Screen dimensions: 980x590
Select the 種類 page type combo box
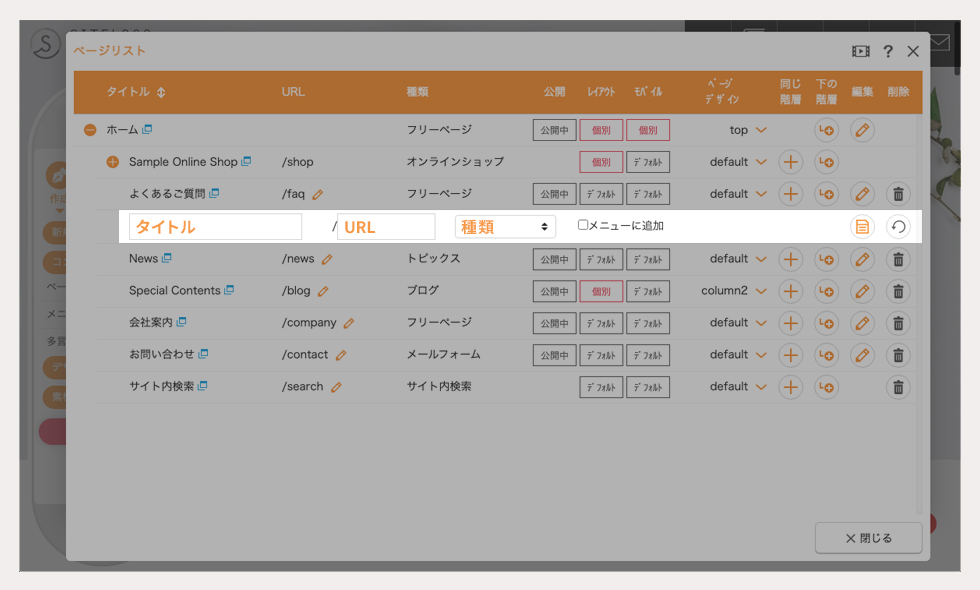pos(505,227)
